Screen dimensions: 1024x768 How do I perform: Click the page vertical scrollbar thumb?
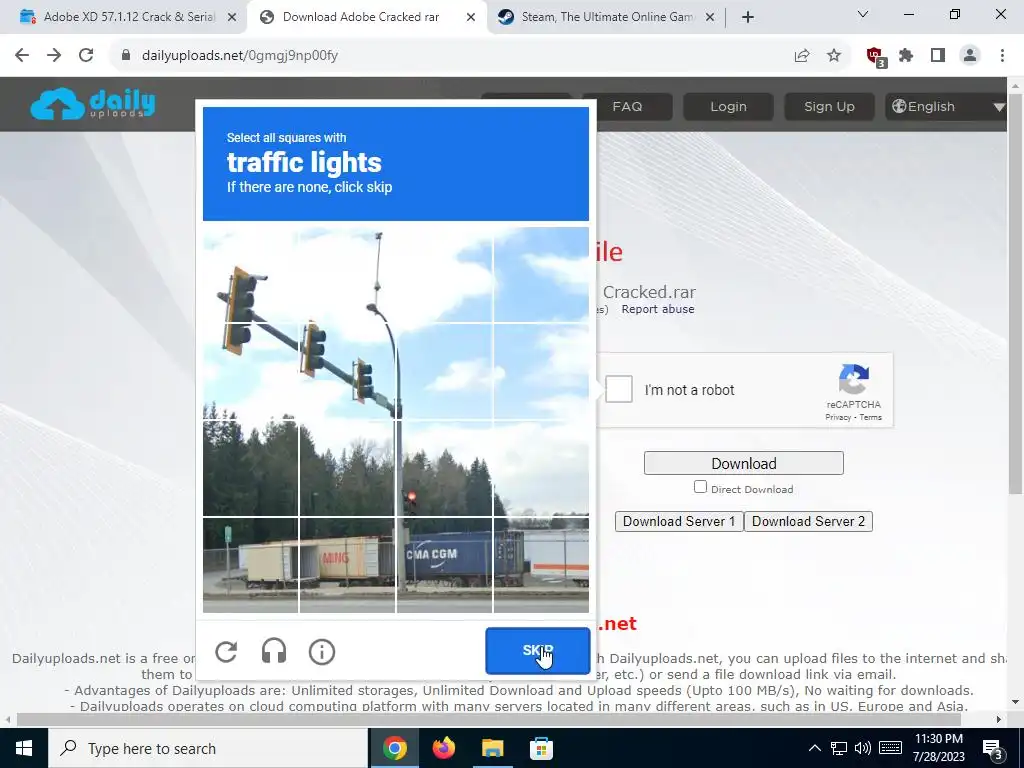pos(1016,293)
